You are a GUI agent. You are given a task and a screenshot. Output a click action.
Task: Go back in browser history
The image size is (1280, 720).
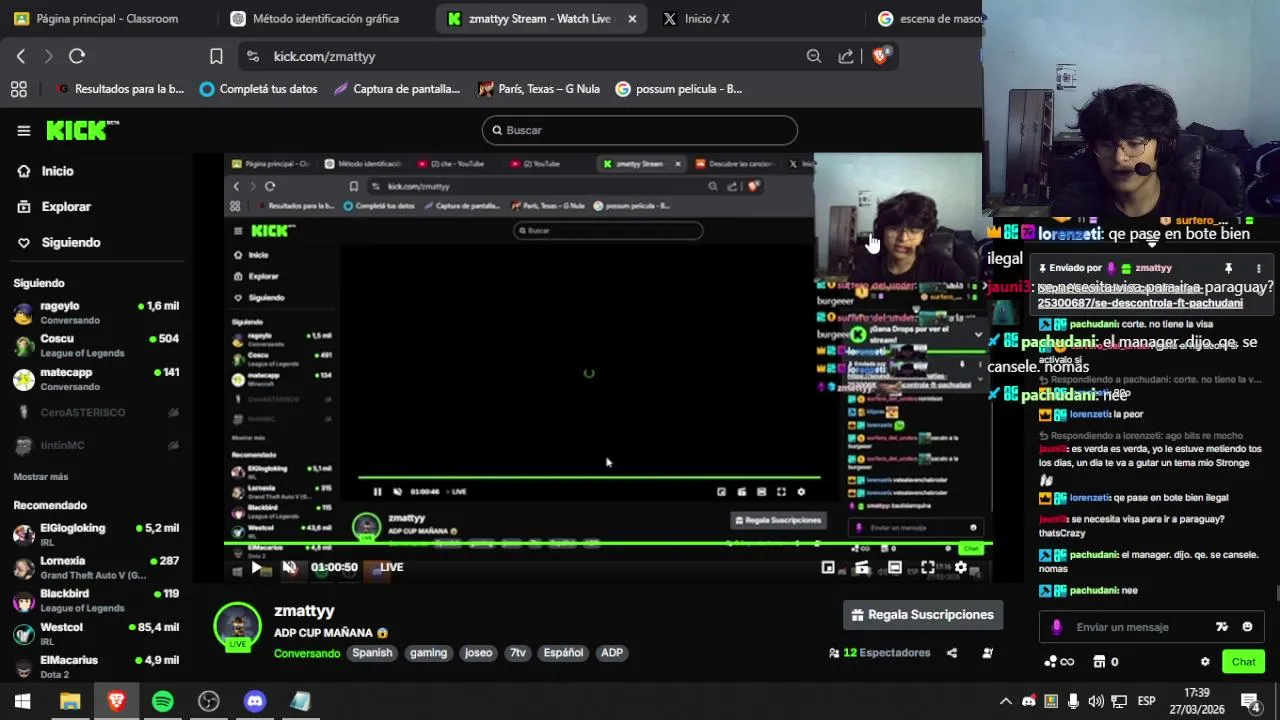(x=21, y=56)
